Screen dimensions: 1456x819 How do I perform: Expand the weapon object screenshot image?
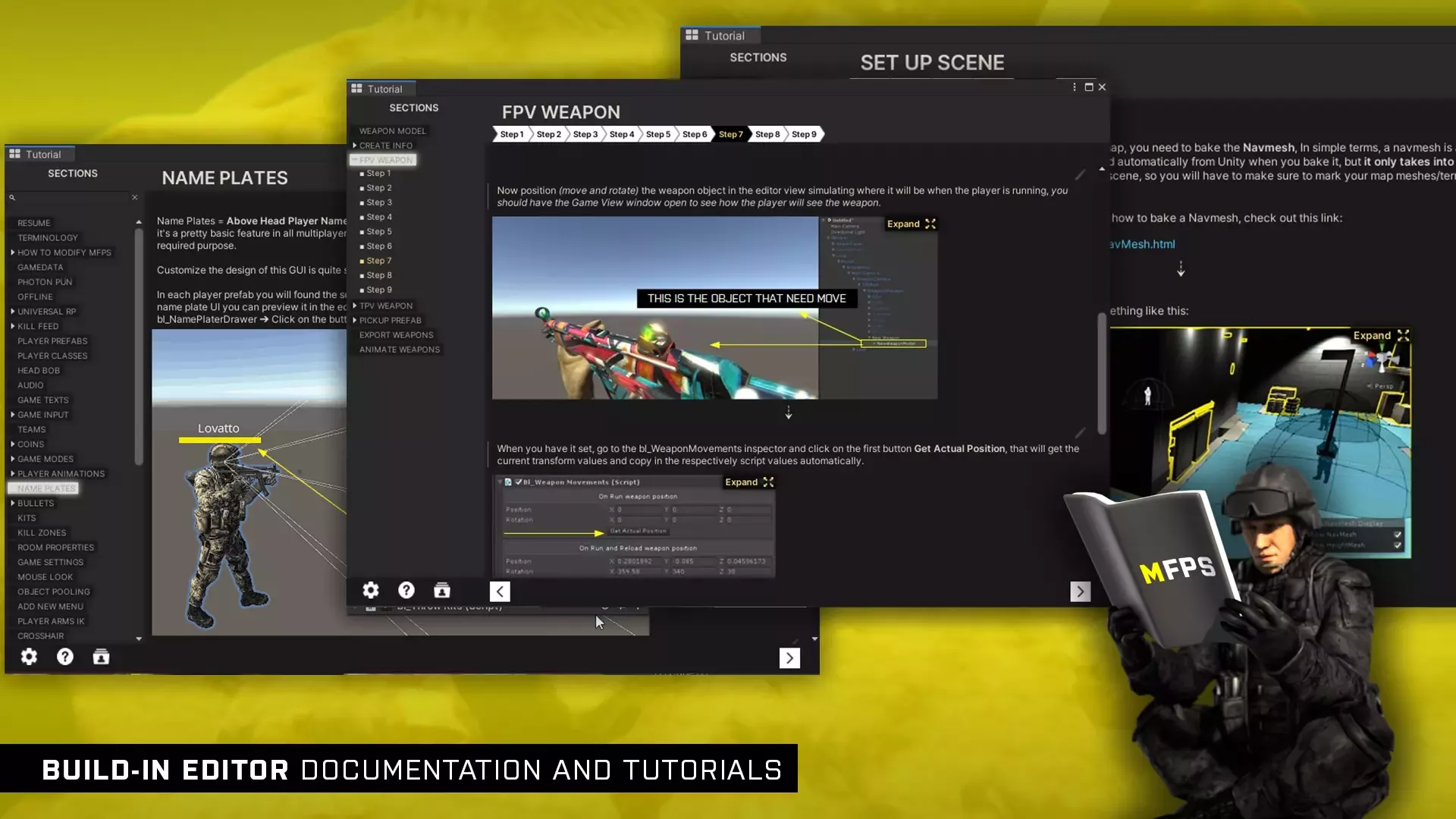point(911,224)
